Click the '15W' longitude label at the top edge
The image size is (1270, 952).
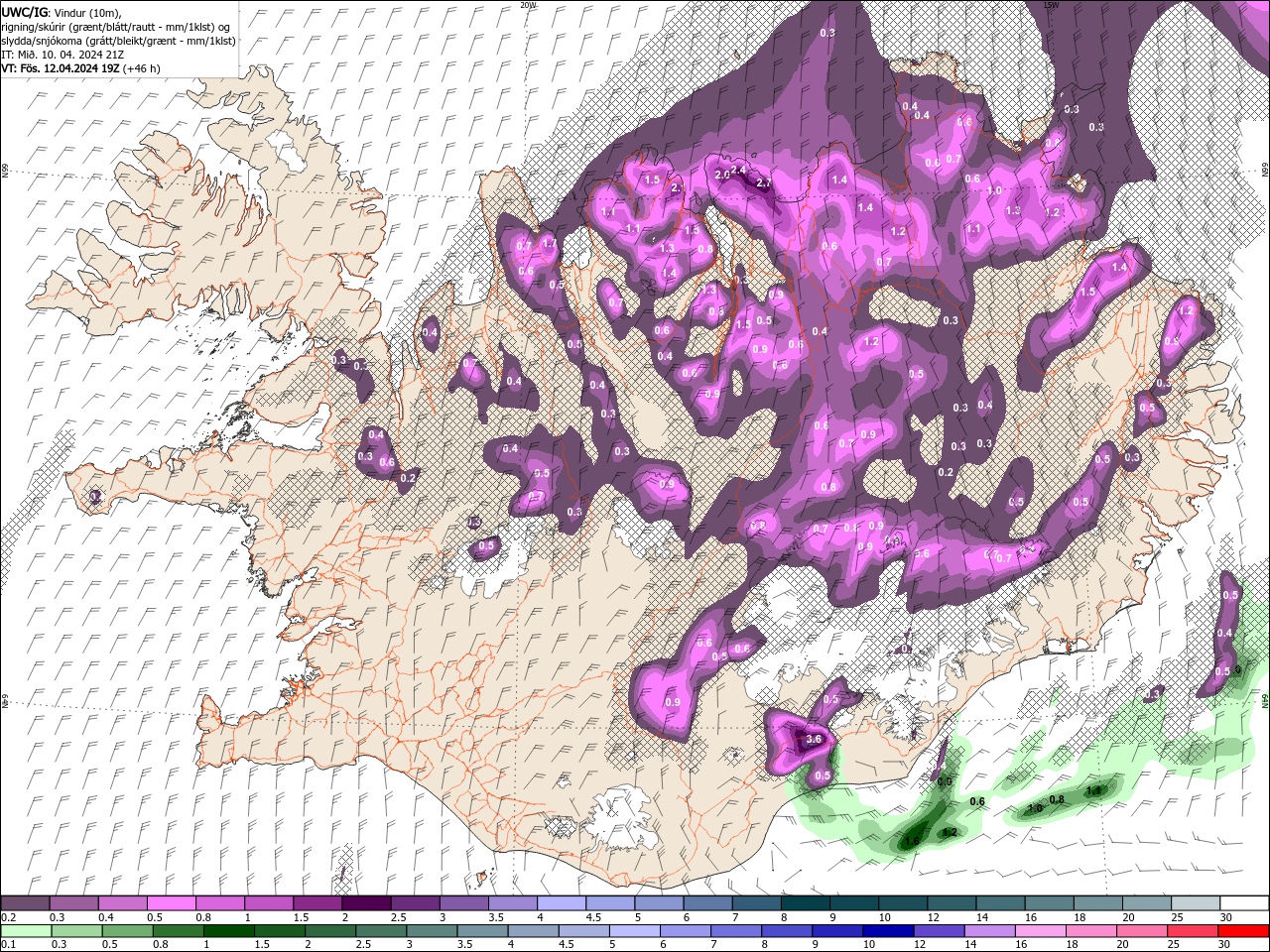(1052, 5)
